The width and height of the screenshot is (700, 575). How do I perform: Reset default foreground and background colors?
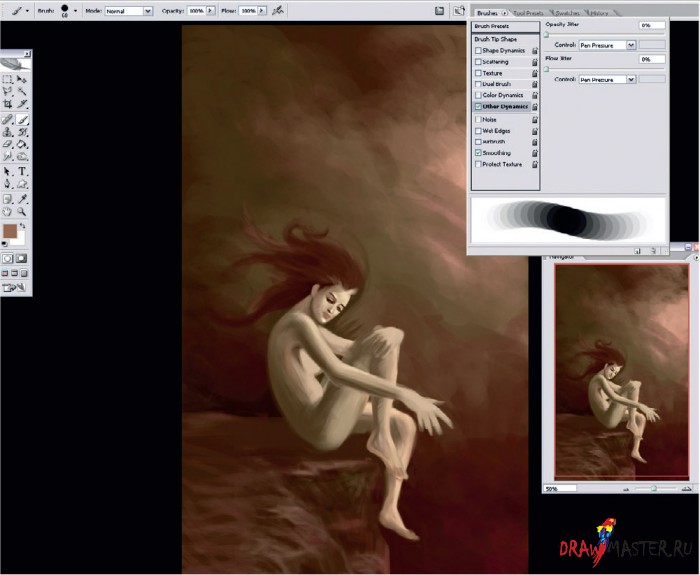(4, 244)
